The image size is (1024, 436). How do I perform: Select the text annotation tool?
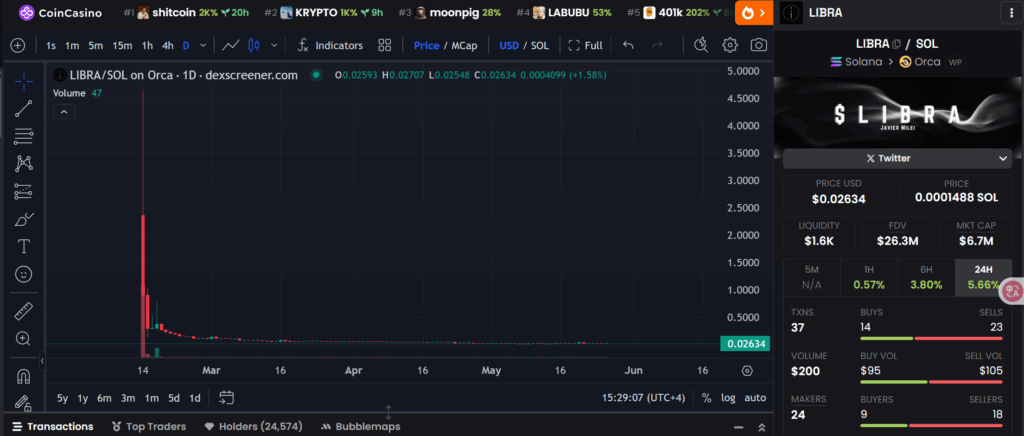(24, 246)
